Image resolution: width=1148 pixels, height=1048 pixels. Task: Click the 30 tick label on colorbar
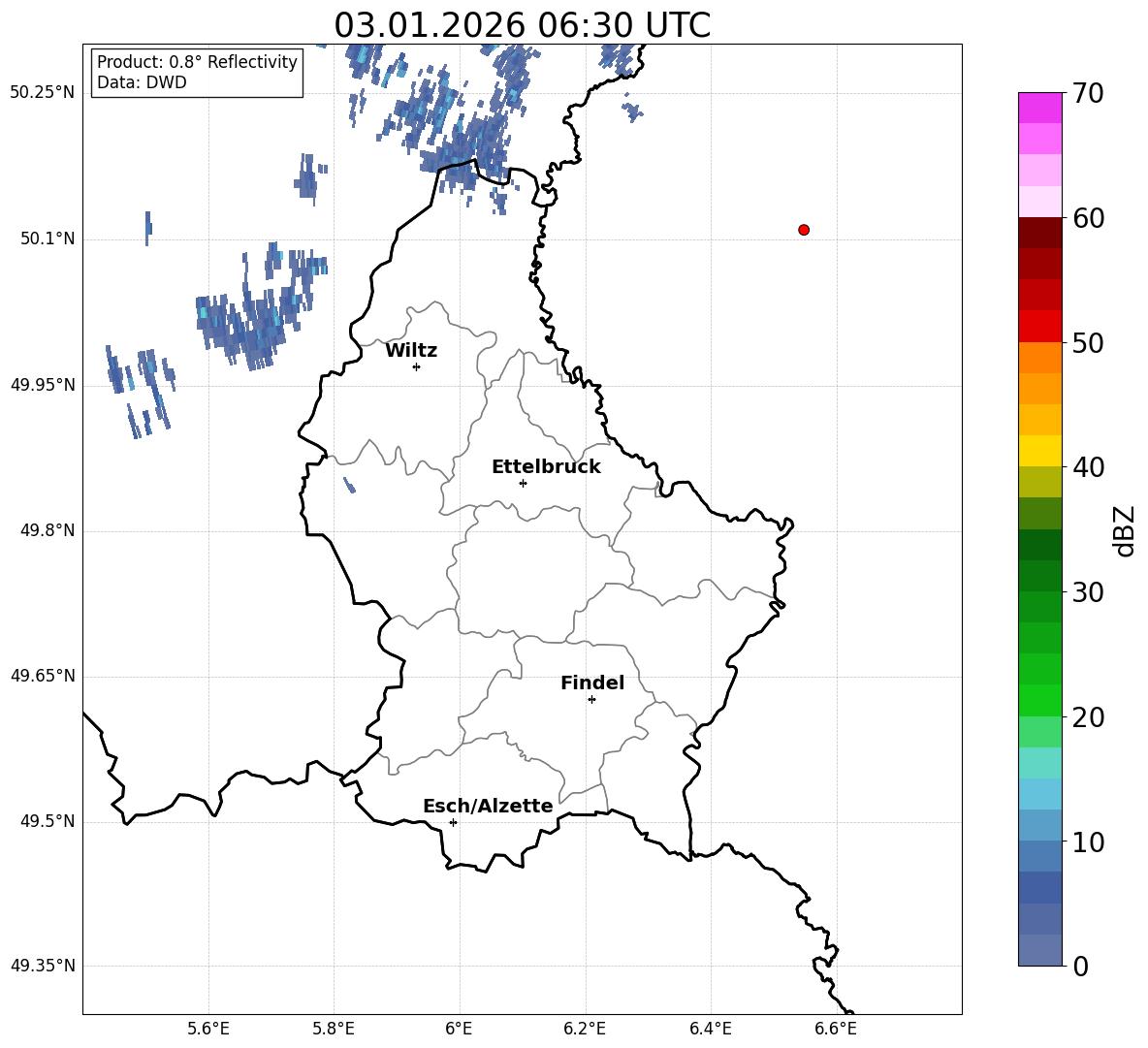pyautogui.click(x=1088, y=592)
